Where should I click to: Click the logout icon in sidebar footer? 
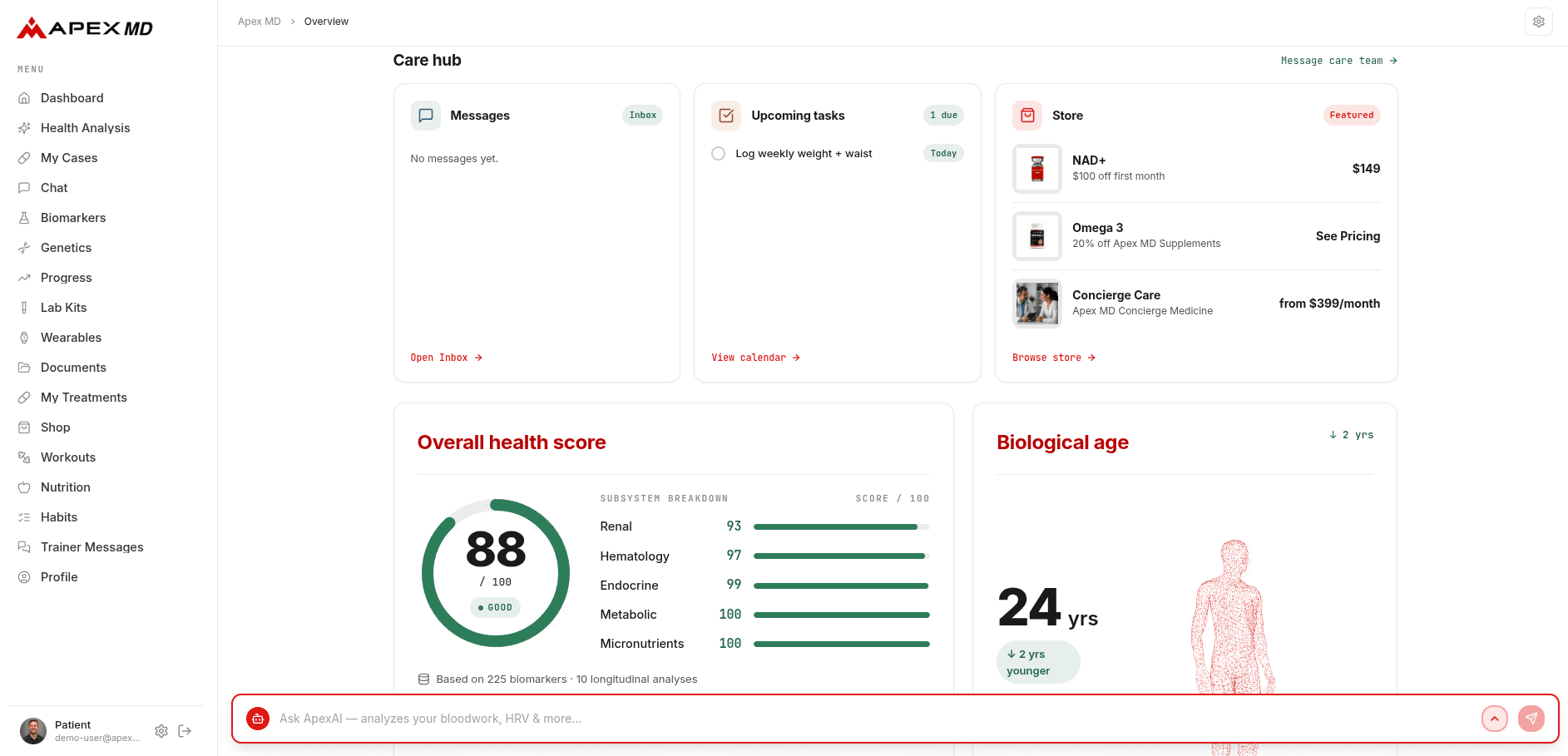coord(185,731)
